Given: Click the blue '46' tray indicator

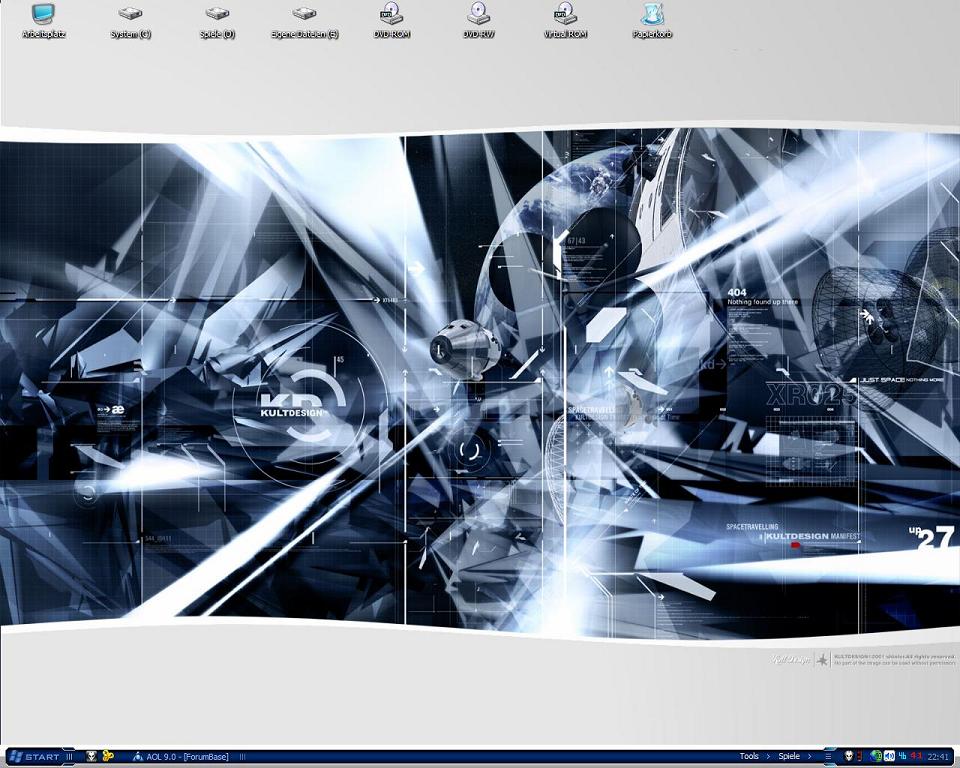Looking at the screenshot, I should pos(902,756).
